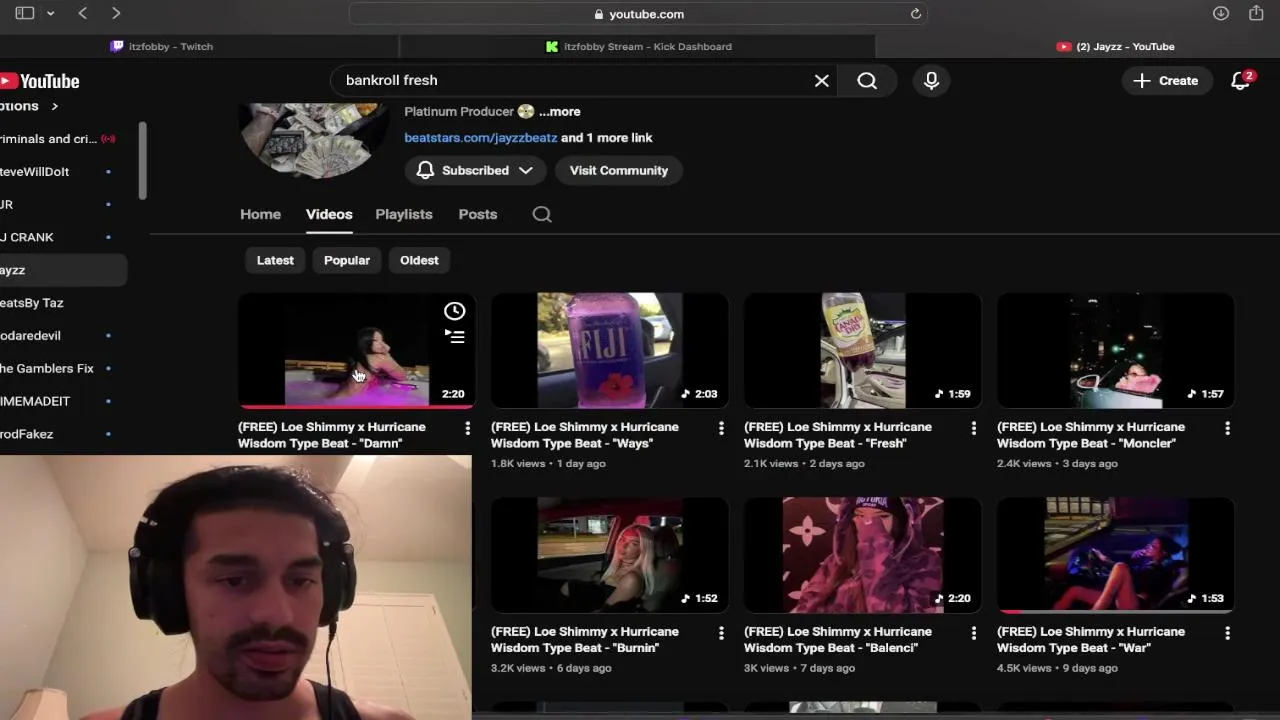
Task: Open TIMEMADEIT subscription in sidebar
Action: click(58, 401)
